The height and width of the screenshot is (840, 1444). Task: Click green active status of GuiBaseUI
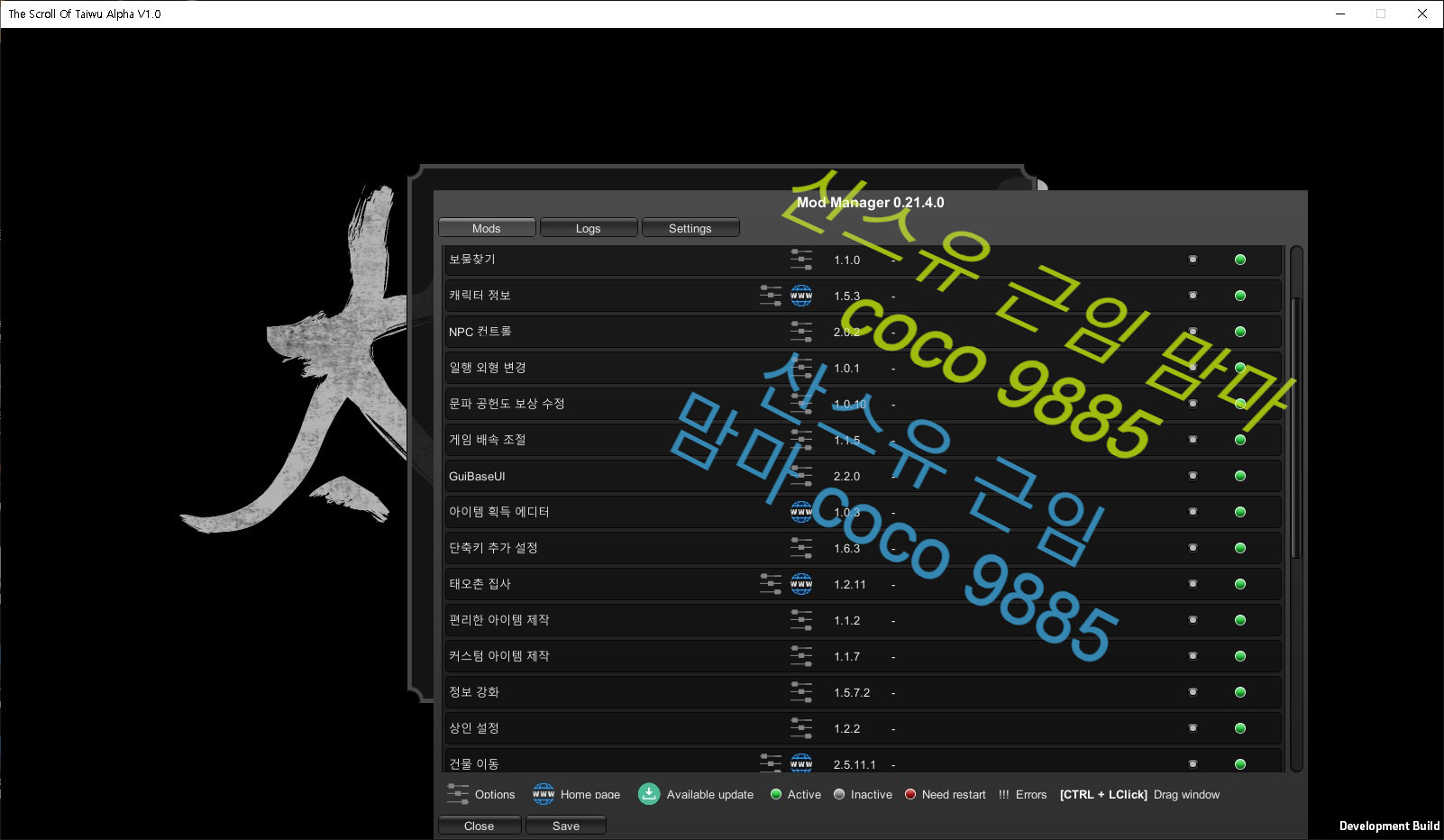(1240, 476)
